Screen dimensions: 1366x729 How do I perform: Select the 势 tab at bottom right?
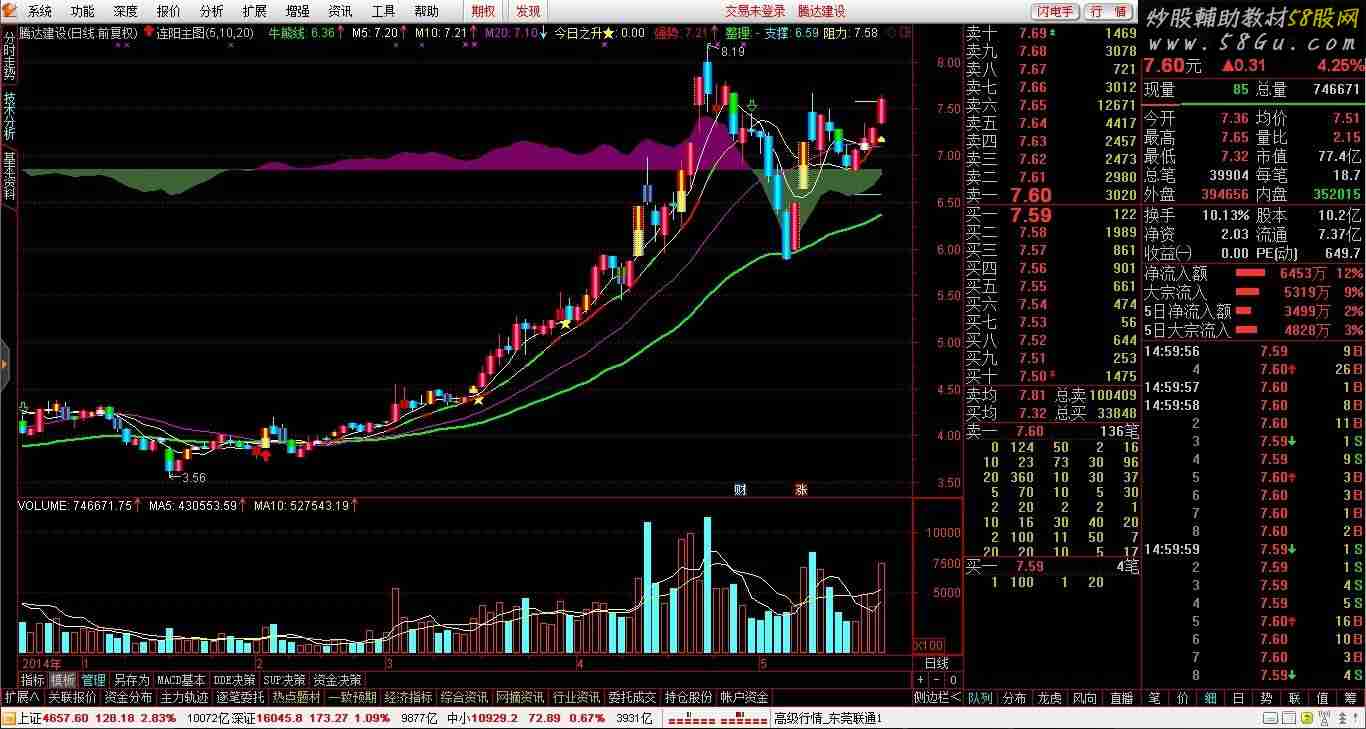click(1267, 698)
